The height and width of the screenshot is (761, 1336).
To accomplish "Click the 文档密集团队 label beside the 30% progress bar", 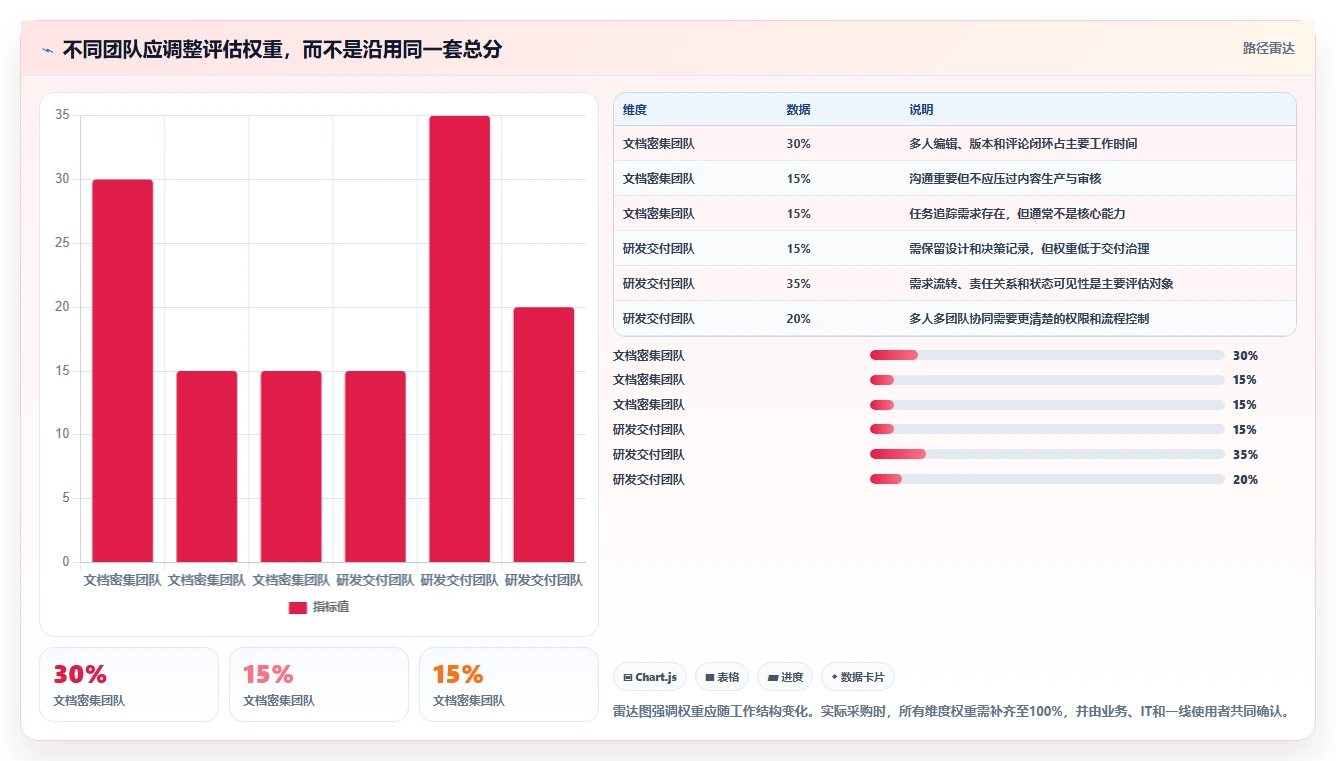I will 649,356.
